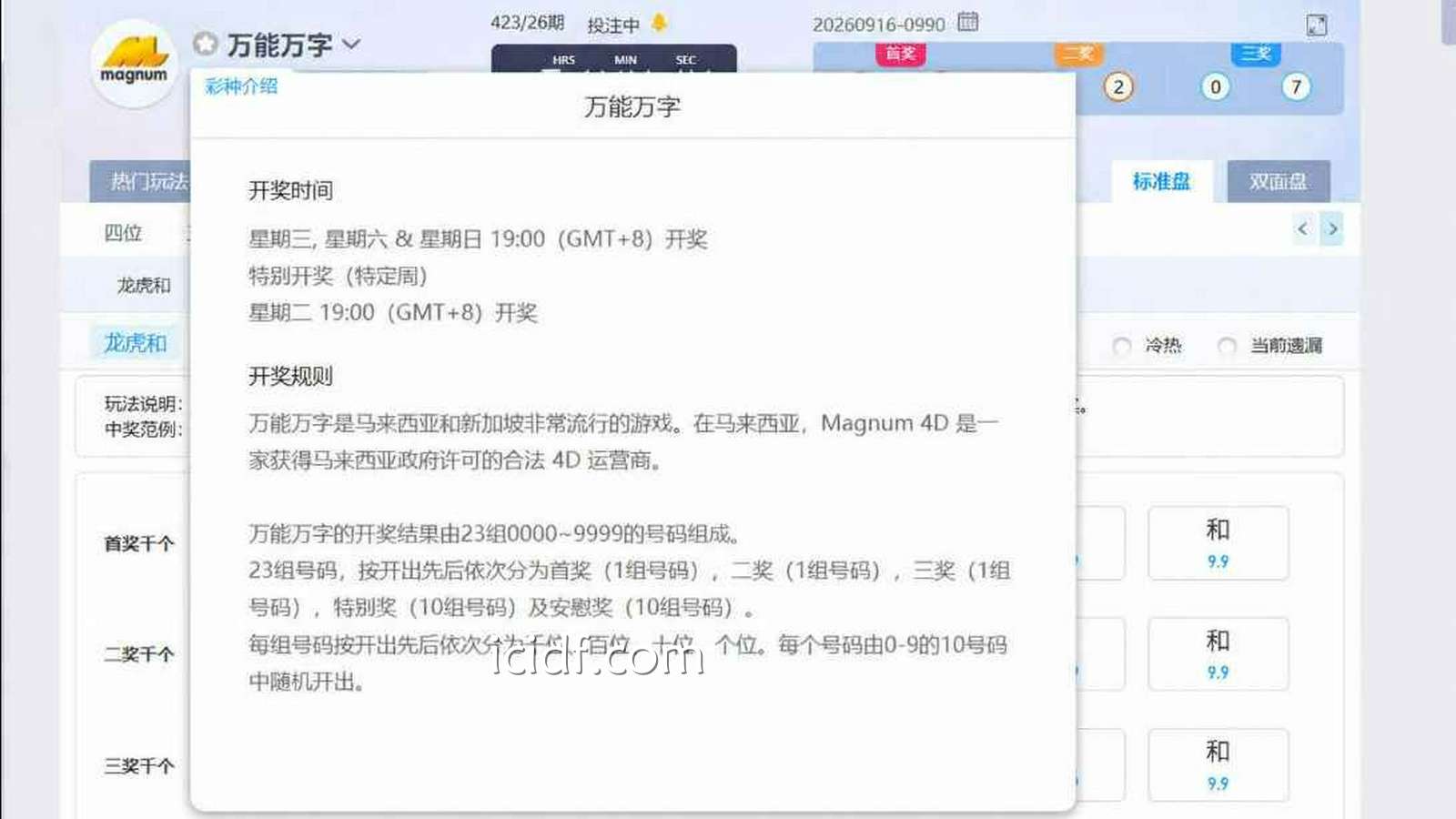
Task: Click the Magnum logo icon
Action: [x=135, y=63]
